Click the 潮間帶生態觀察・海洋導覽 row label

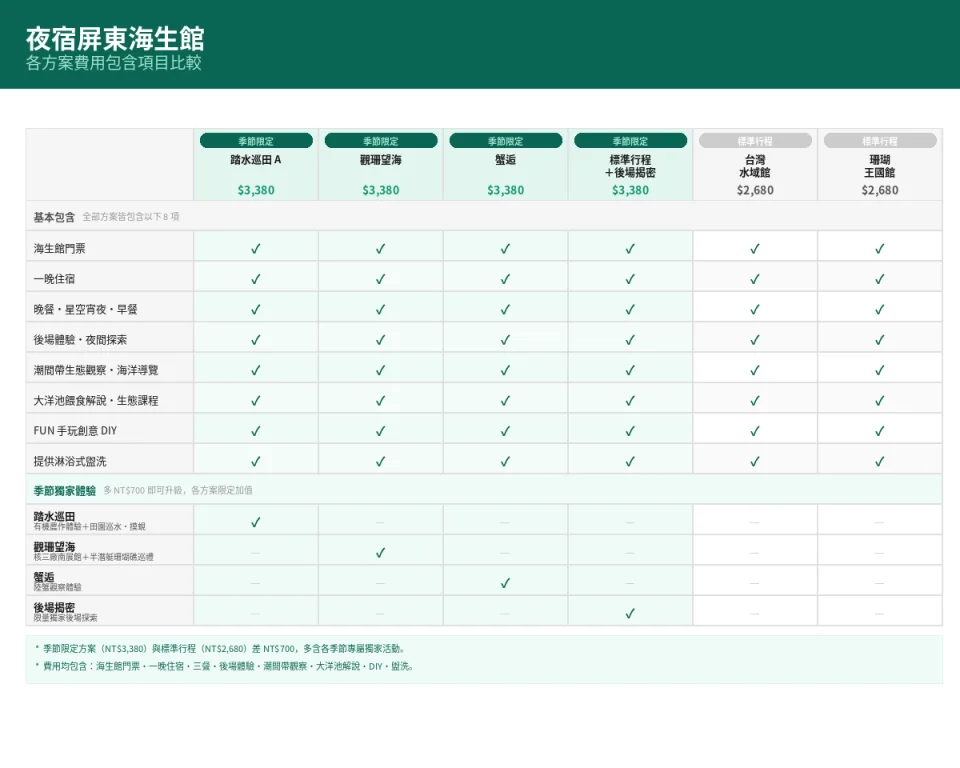96,370
